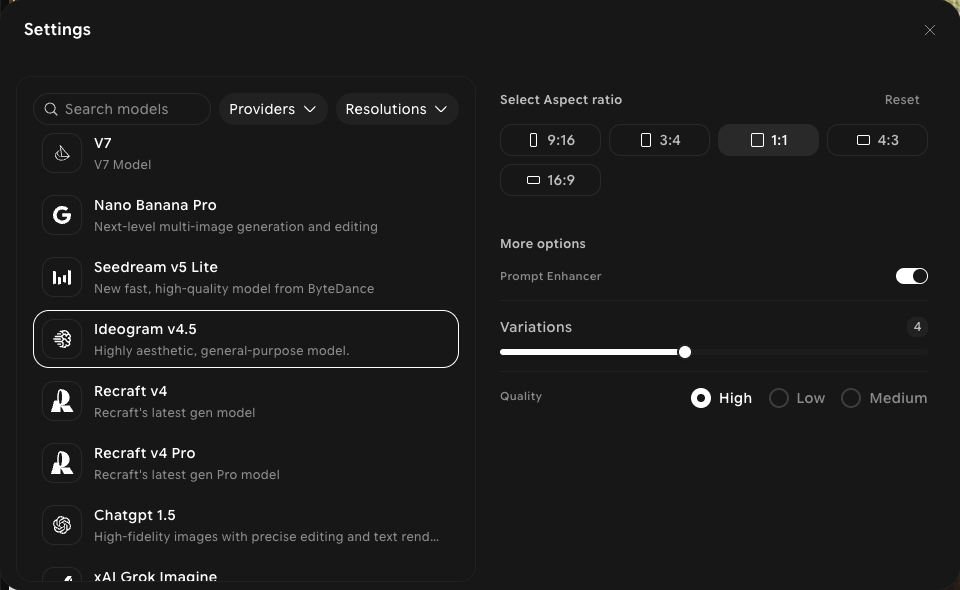Click the Variations value badge showing 4
The width and height of the screenshot is (960, 590).
click(917, 327)
